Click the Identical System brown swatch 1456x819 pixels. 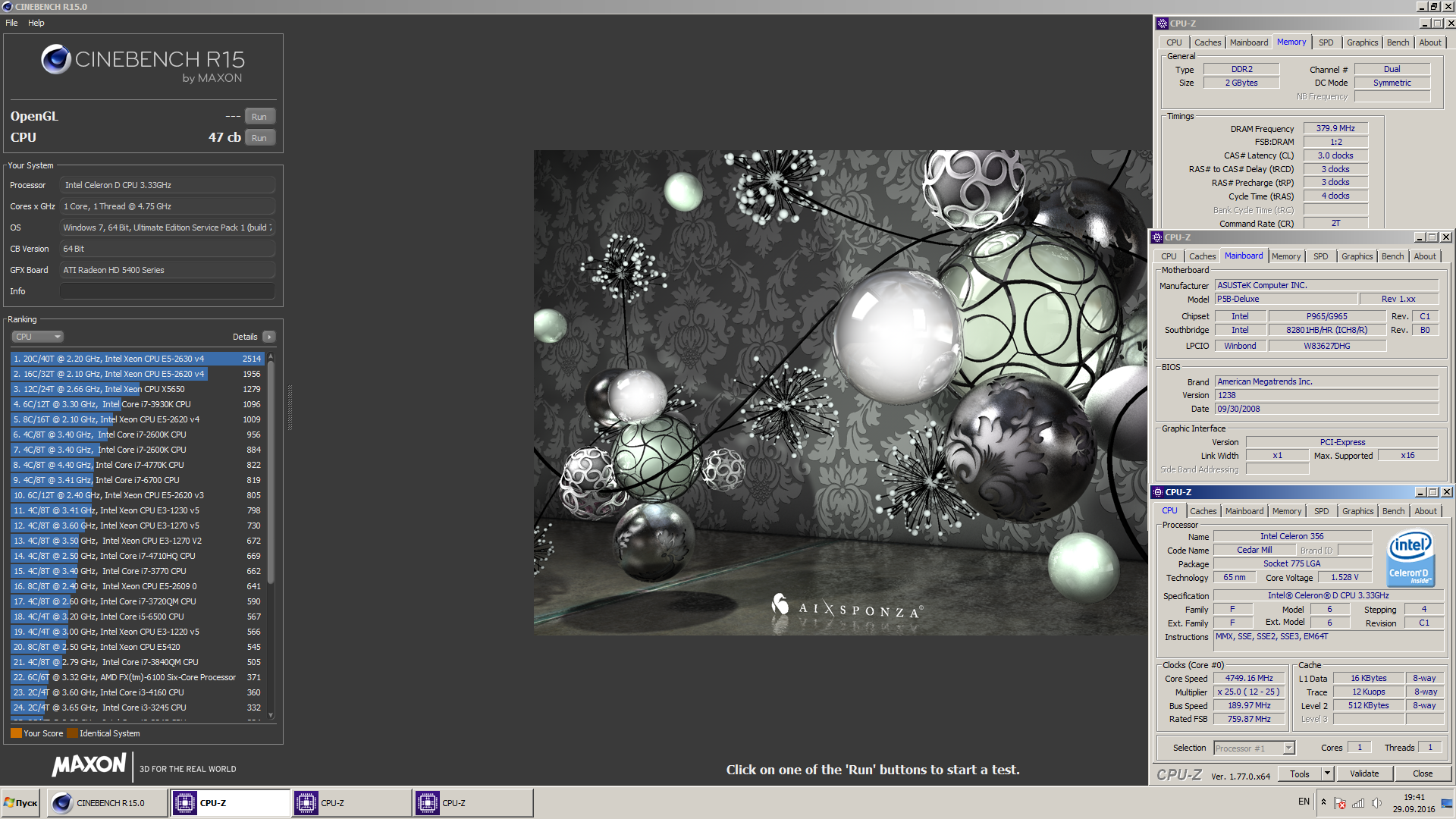pyautogui.click(x=72, y=733)
